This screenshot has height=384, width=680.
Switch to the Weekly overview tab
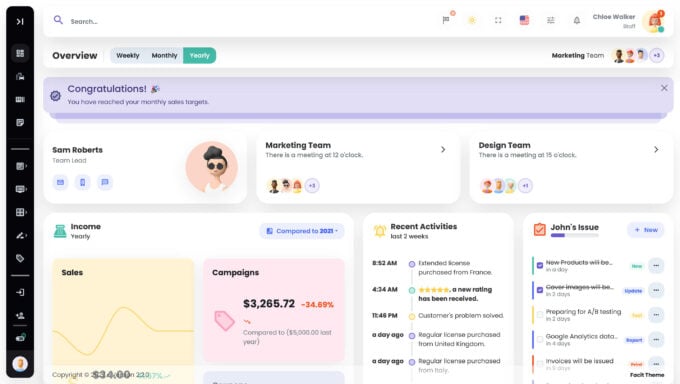pos(128,56)
